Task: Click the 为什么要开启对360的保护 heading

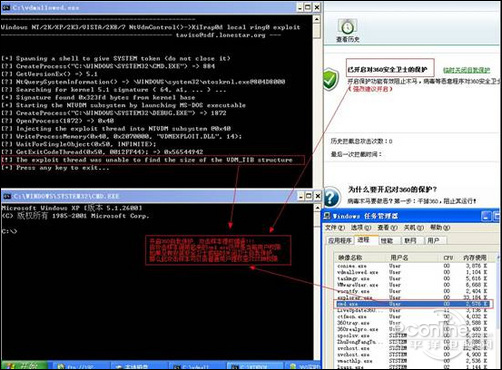Action: [x=392, y=189]
